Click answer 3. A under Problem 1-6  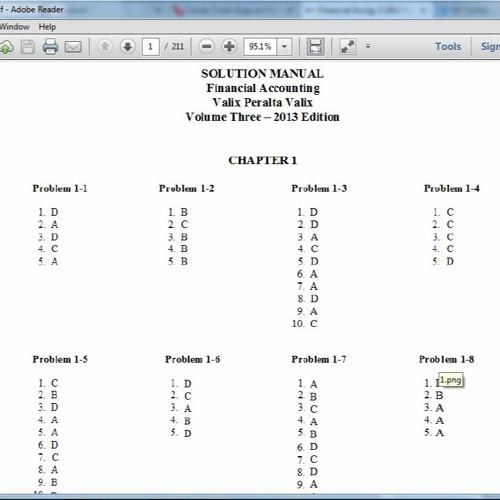[x=181, y=408]
